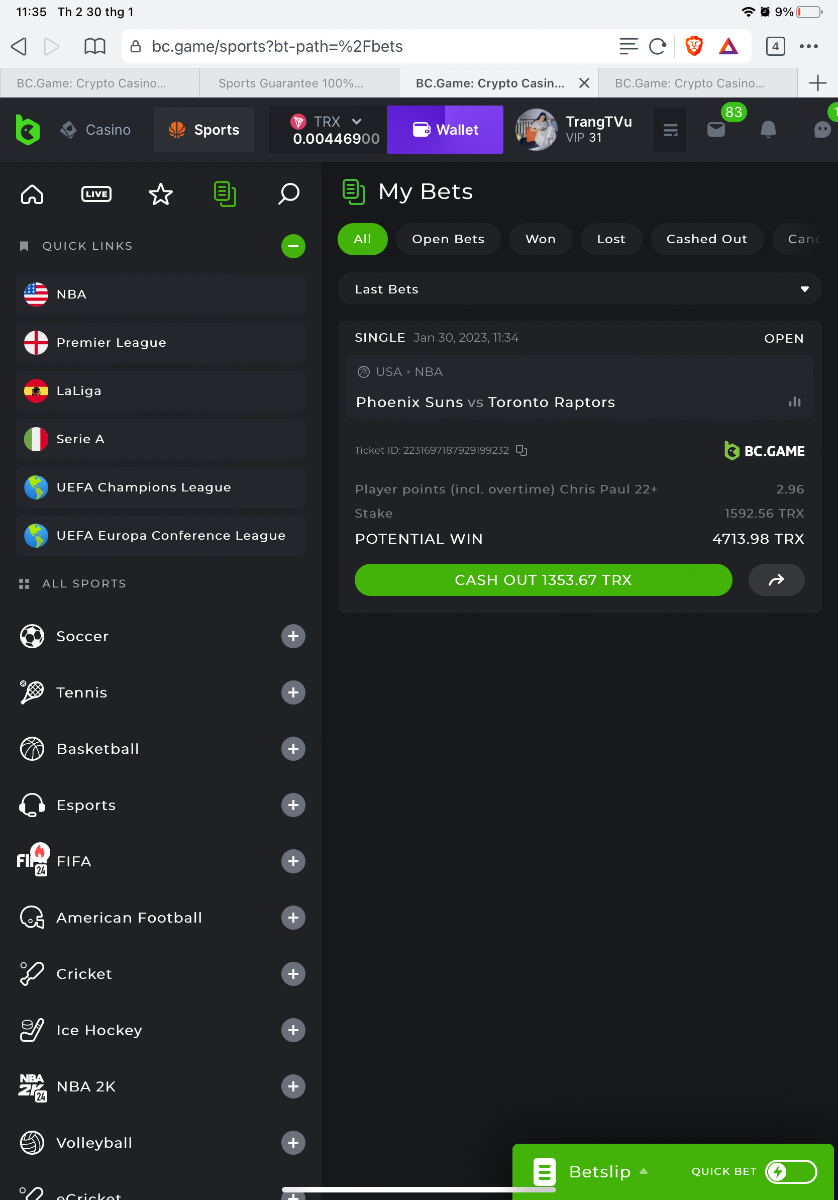Expand the Basketball sport category
This screenshot has height=1200, width=838.
(293, 749)
